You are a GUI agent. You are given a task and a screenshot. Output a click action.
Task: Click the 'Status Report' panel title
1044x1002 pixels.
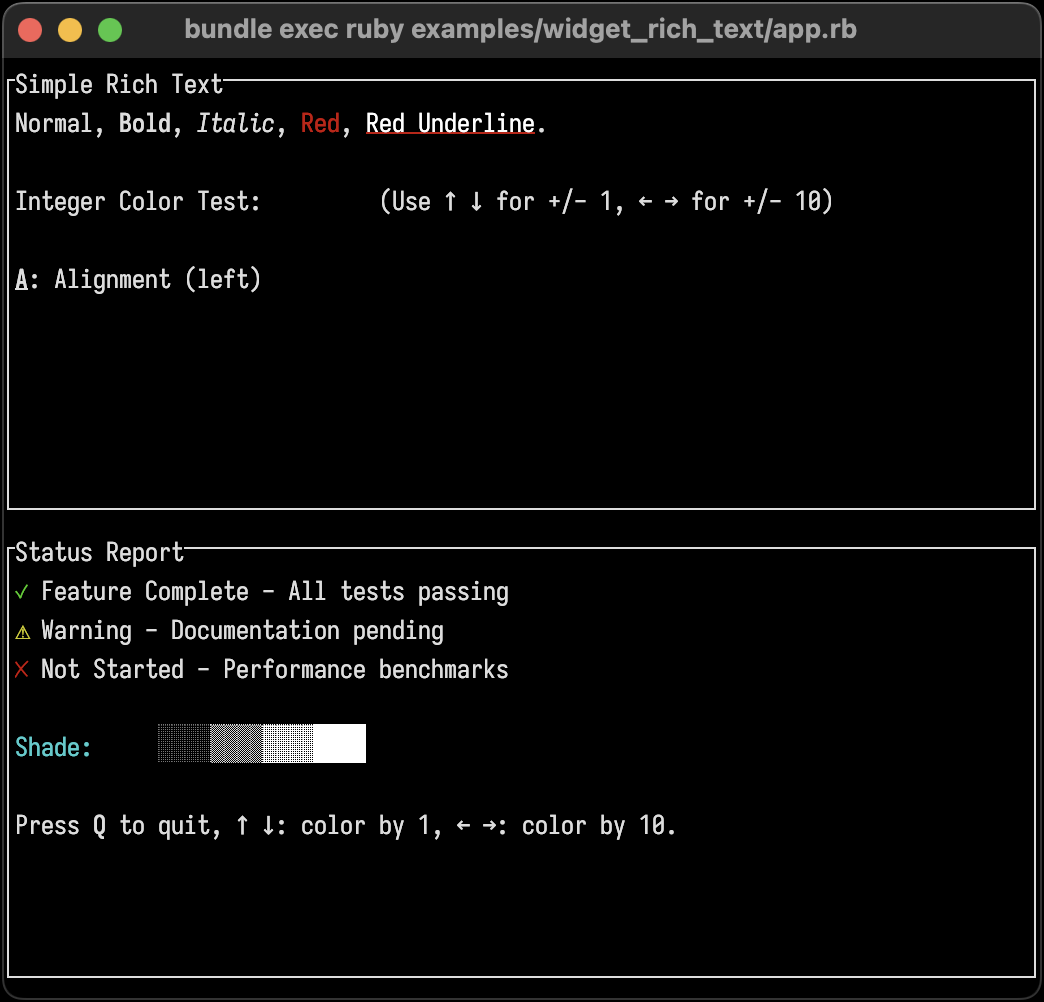click(99, 553)
